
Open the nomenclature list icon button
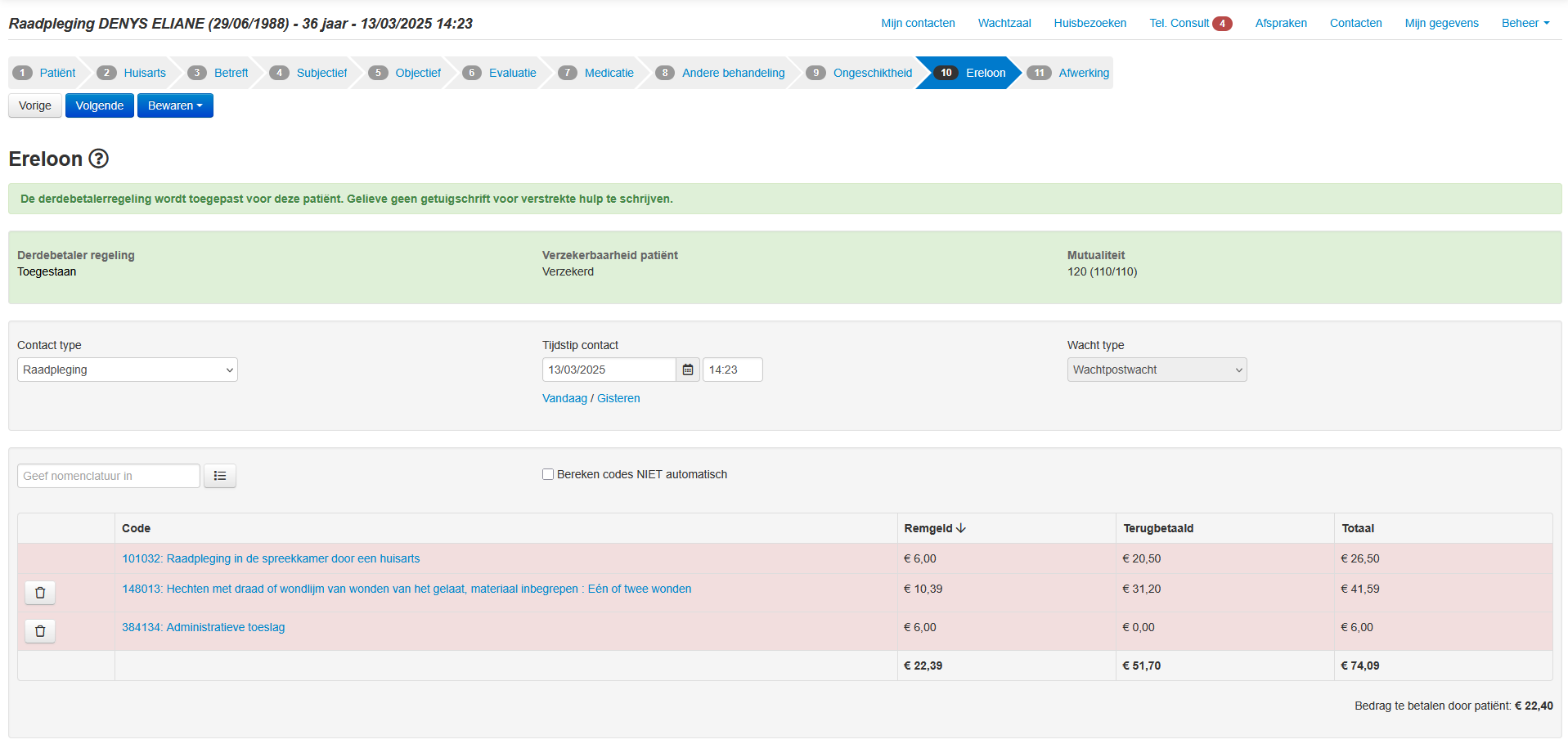pos(220,476)
